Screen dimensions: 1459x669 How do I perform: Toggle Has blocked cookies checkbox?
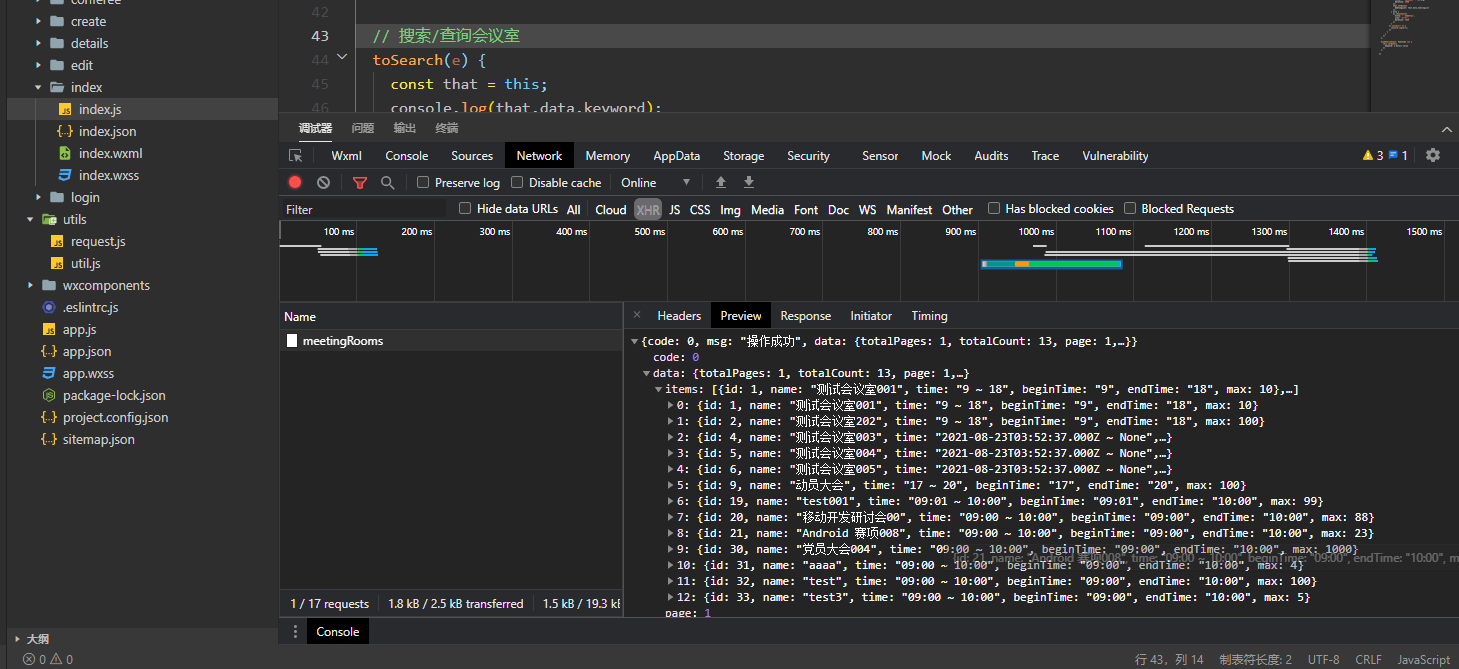click(994, 208)
